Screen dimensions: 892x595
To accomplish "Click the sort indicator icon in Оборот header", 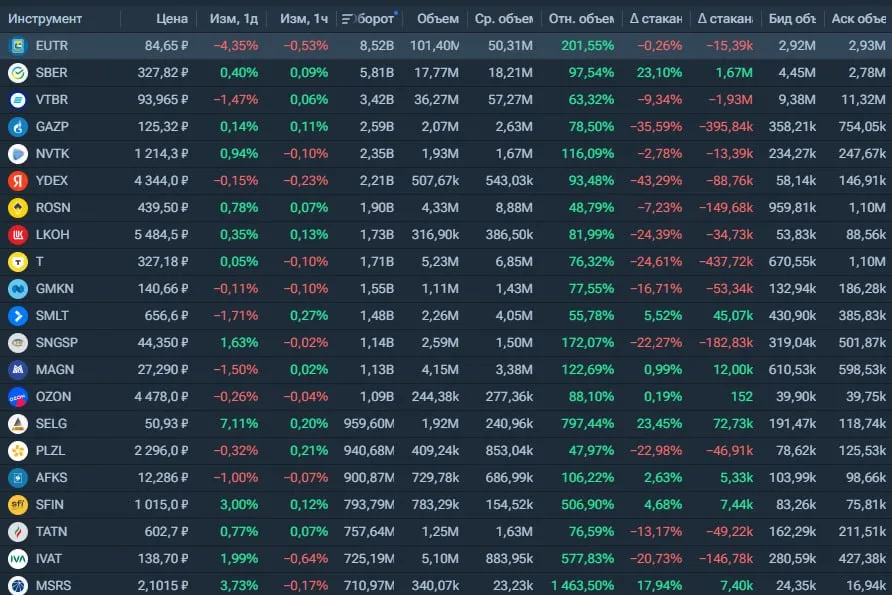I will tap(346, 19).
